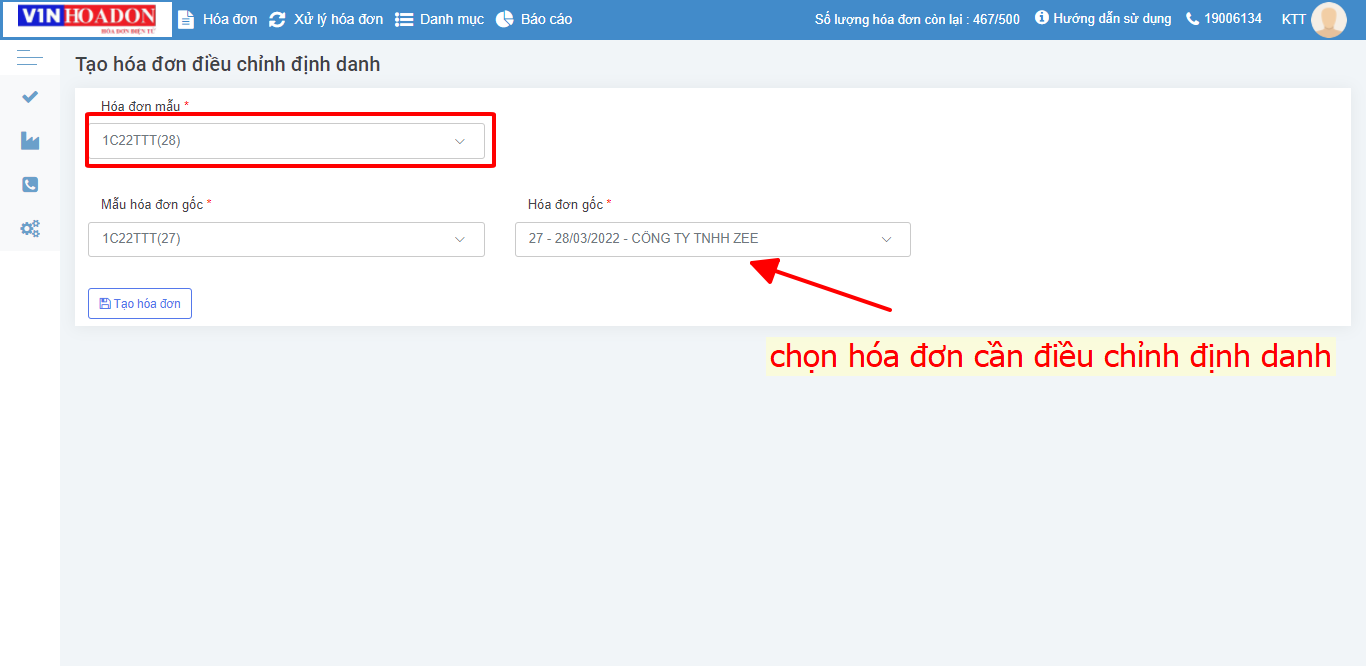Screen dimensions: 1366x666
Task: Click the VIN HOADON logo
Action: click(x=85, y=18)
